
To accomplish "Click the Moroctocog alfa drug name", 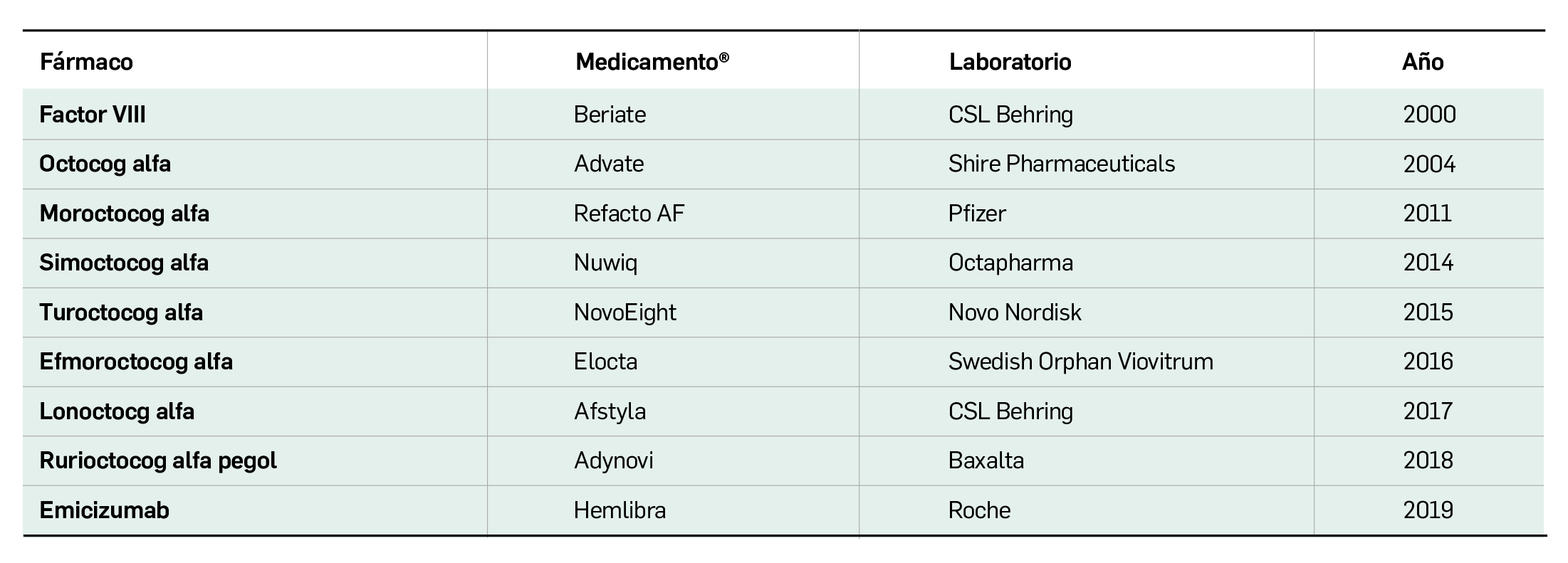I will (124, 214).
